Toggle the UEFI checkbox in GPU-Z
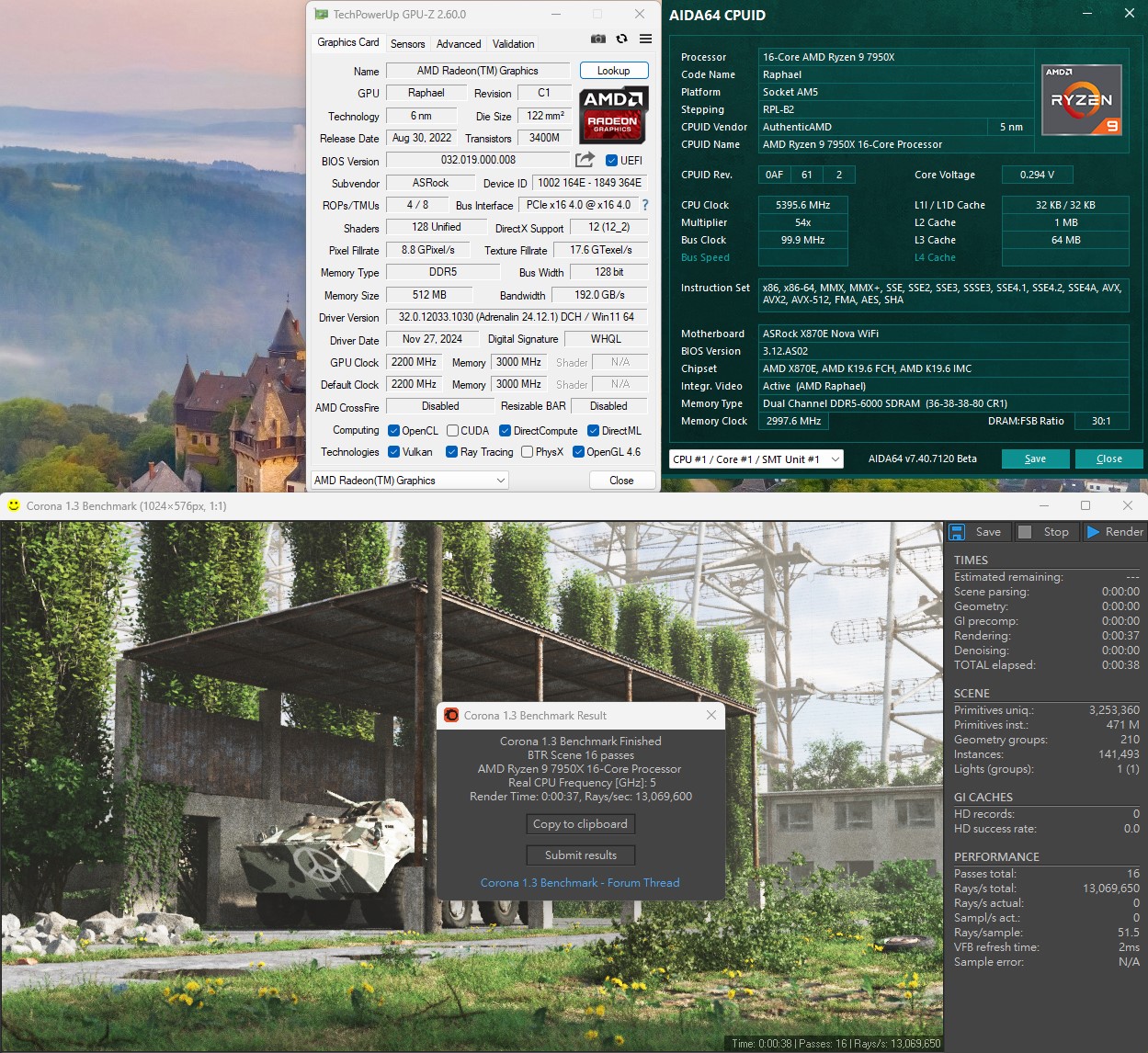Image resolution: width=1148 pixels, height=1053 pixels. pos(611,160)
